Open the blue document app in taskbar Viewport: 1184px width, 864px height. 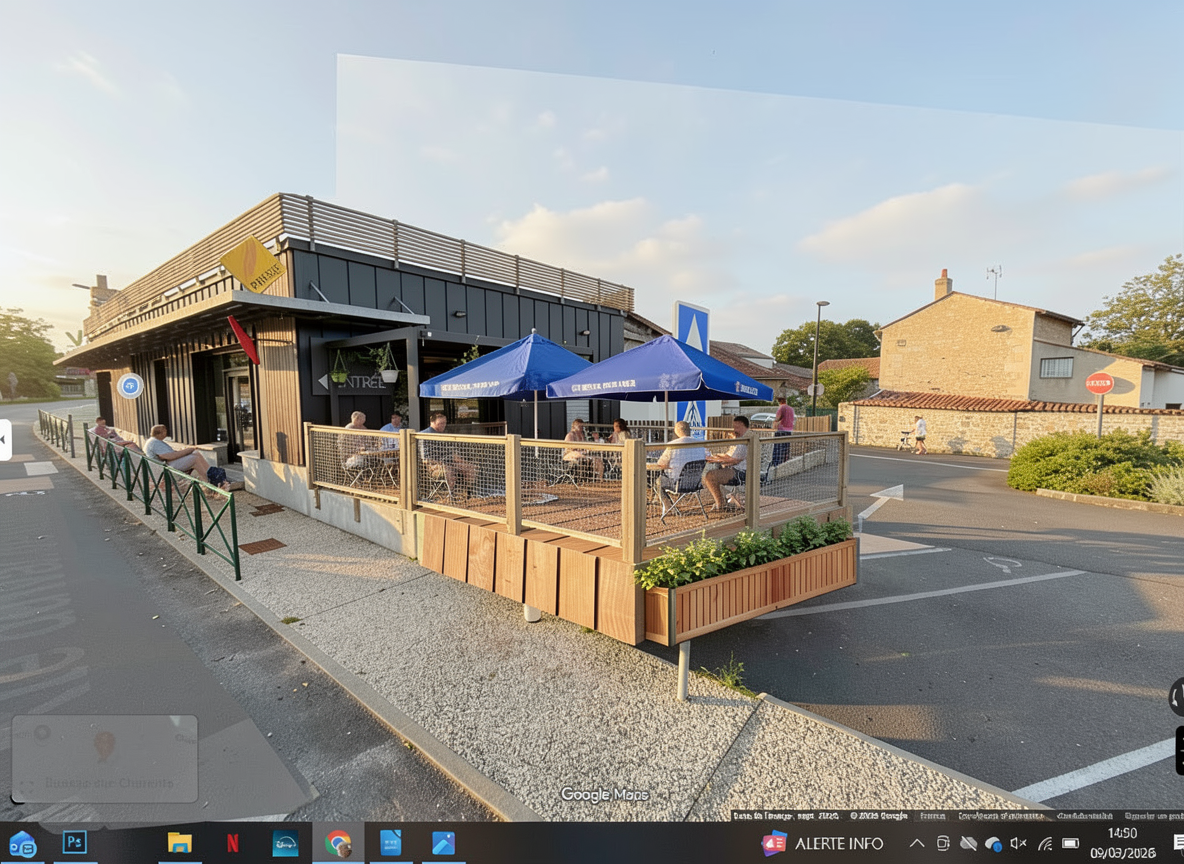point(391,843)
